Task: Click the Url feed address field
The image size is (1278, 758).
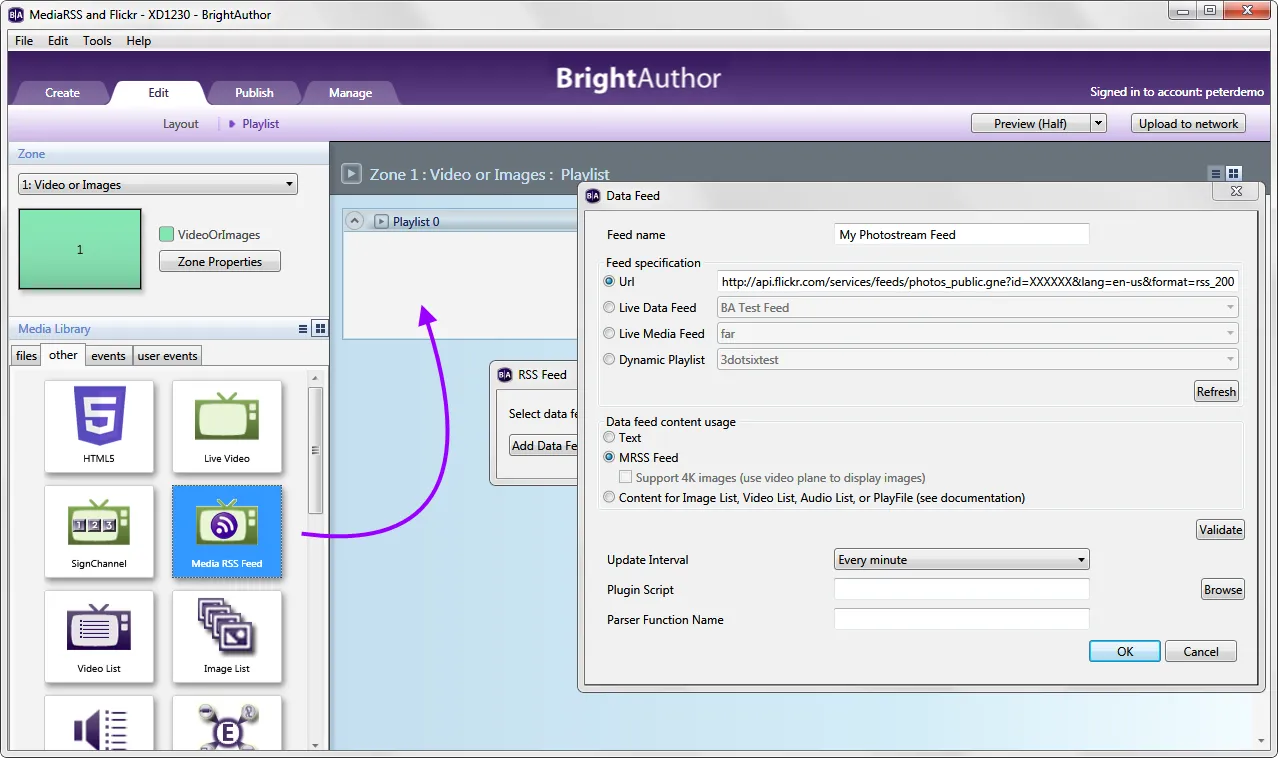Action: tap(978, 282)
